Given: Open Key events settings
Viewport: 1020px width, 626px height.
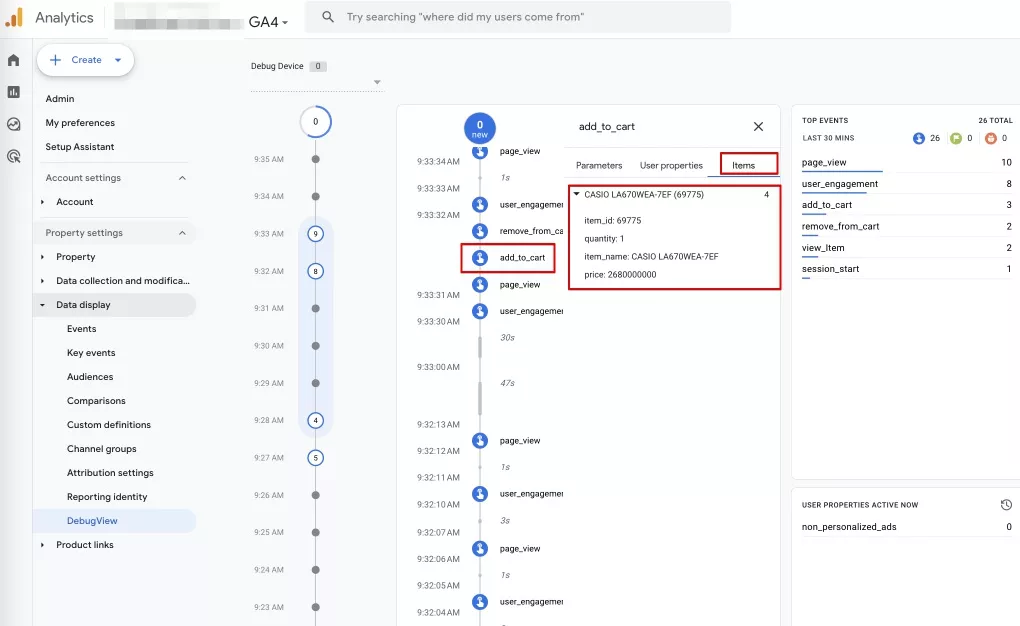Looking at the screenshot, I should coord(91,353).
